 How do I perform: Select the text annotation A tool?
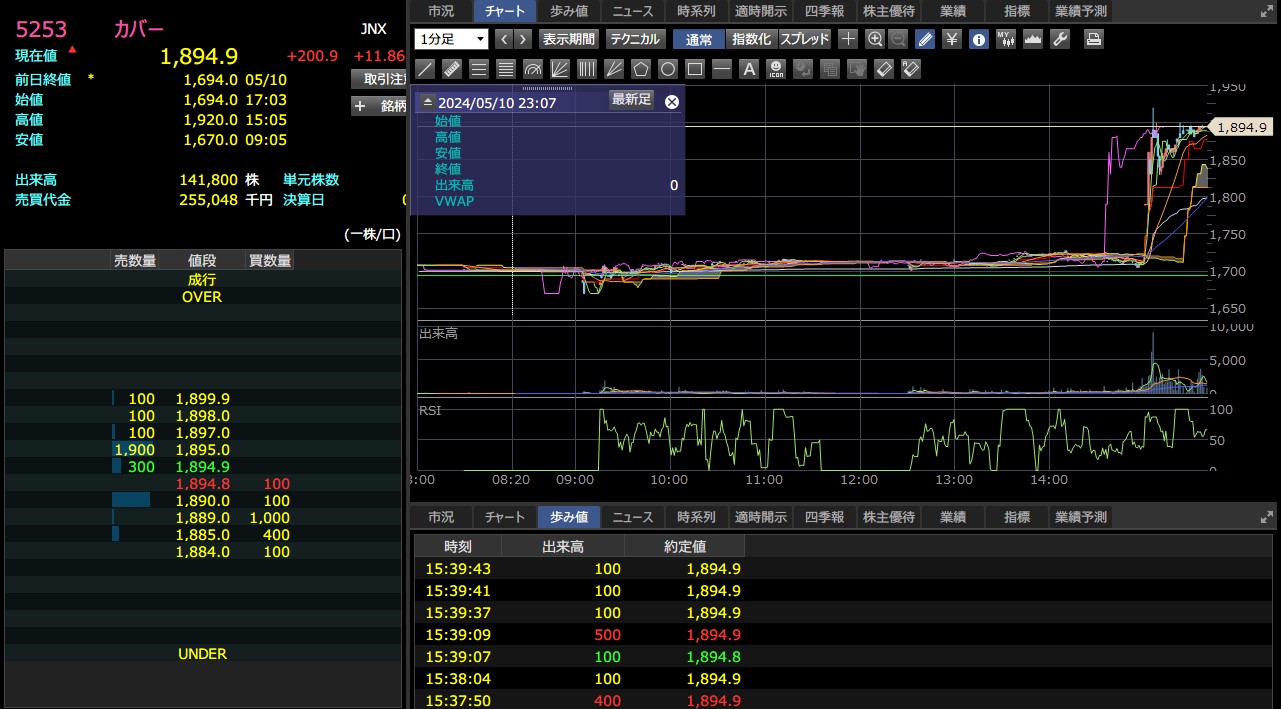click(749, 69)
